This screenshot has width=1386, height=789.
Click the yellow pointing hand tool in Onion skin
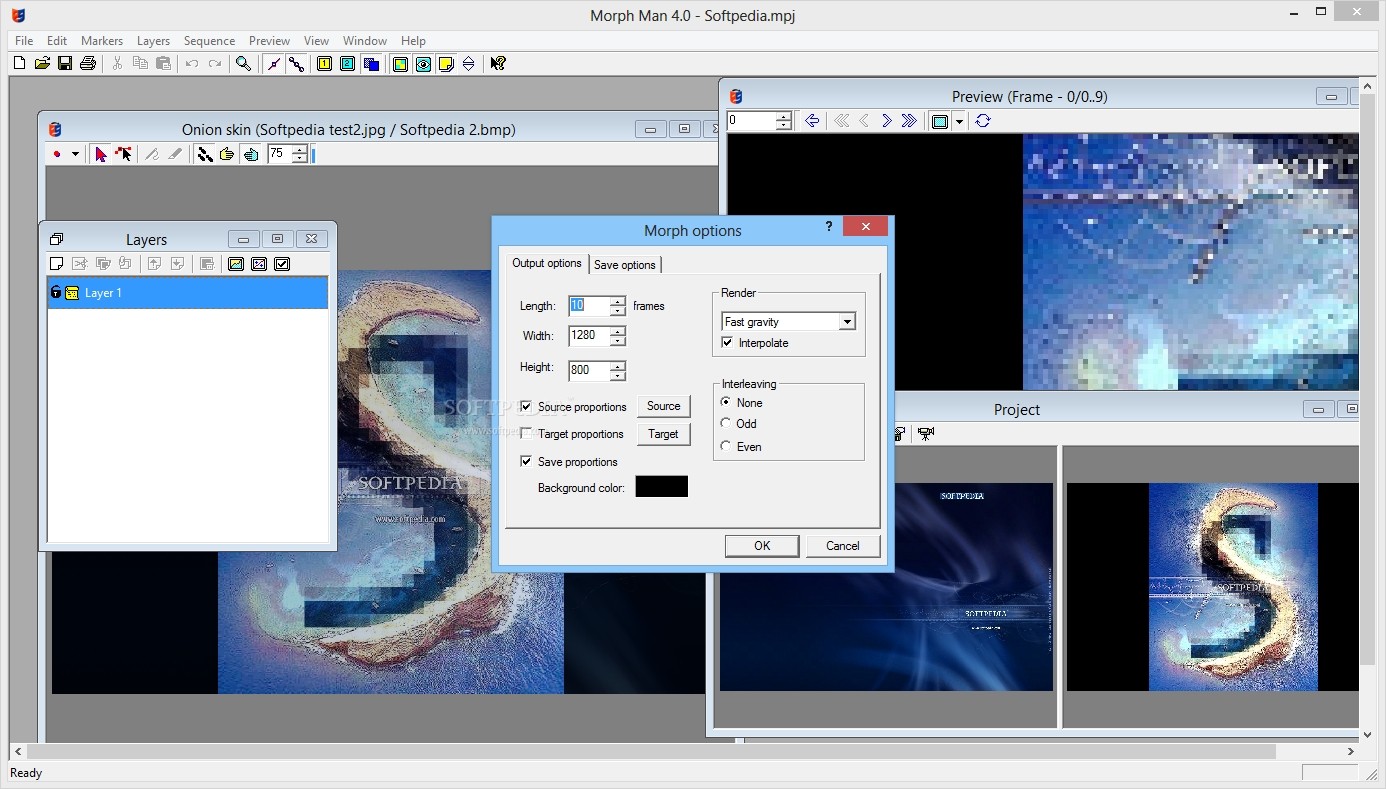[x=227, y=154]
